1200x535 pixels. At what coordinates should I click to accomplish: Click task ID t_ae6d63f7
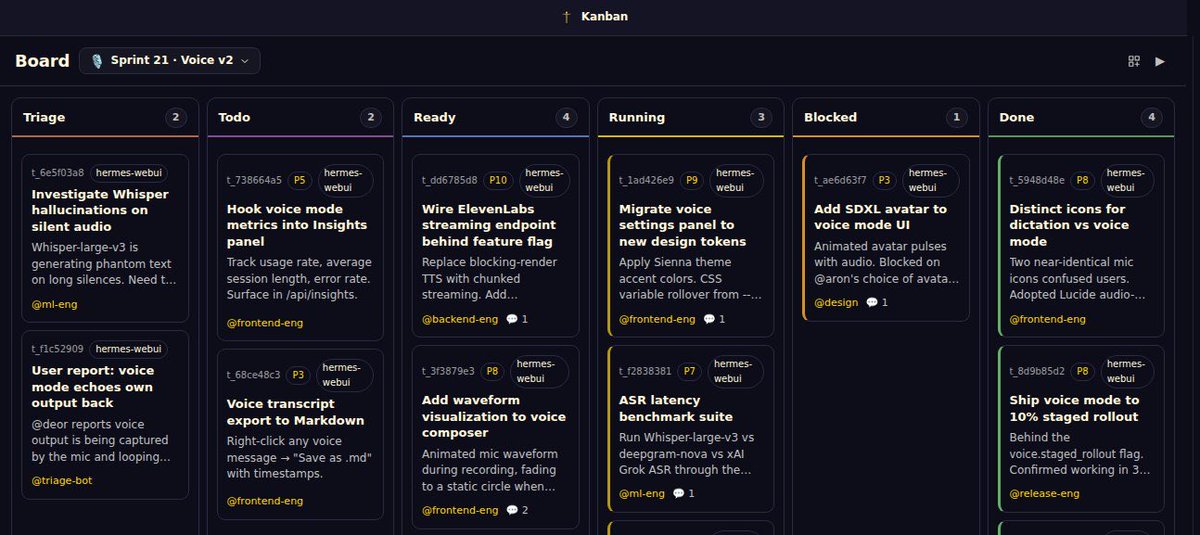[841, 180]
